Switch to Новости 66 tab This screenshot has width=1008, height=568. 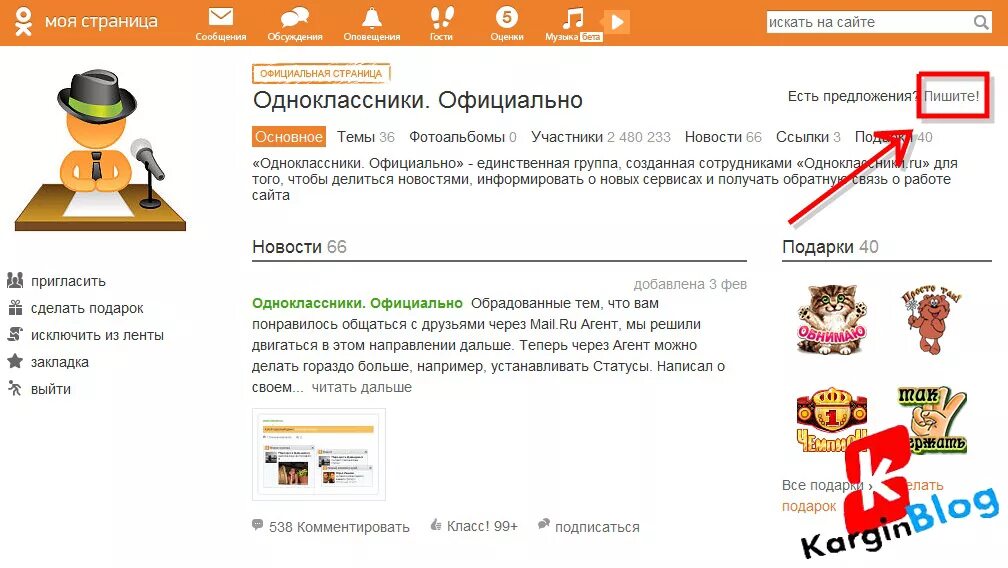pos(723,137)
